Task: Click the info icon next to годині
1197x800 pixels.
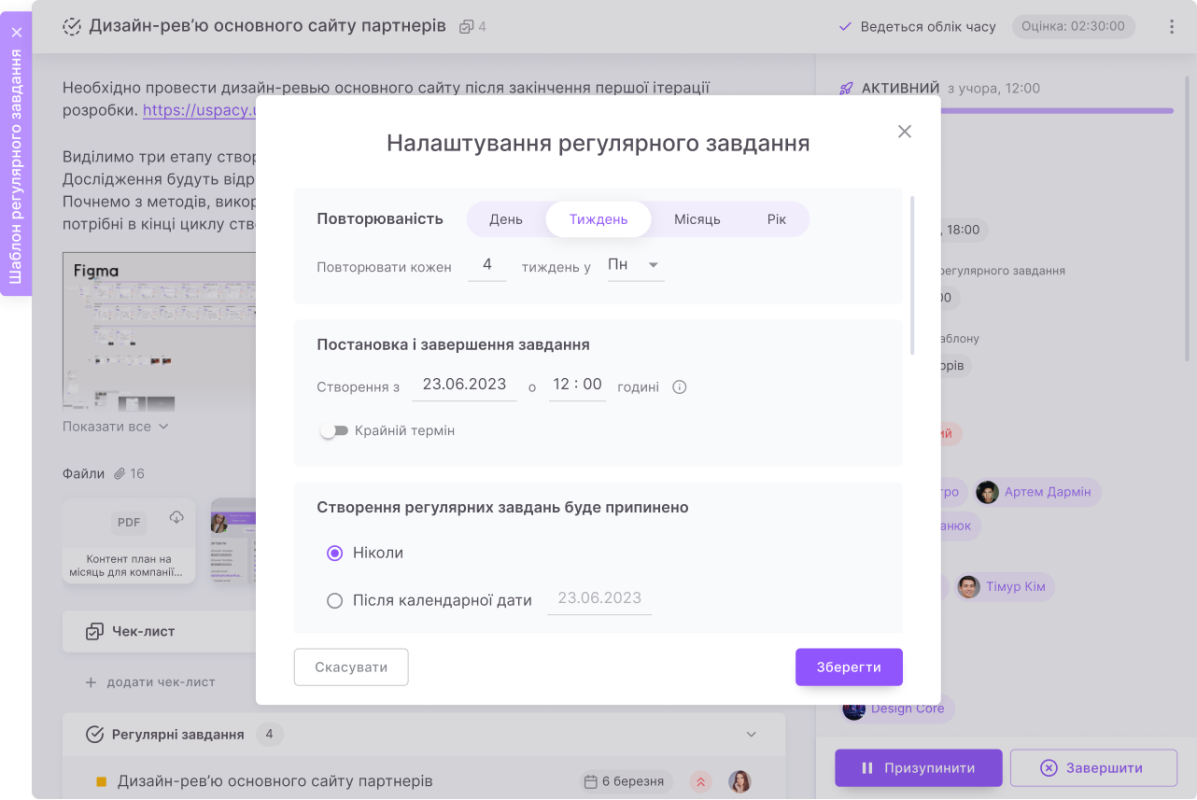Action: (679, 387)
